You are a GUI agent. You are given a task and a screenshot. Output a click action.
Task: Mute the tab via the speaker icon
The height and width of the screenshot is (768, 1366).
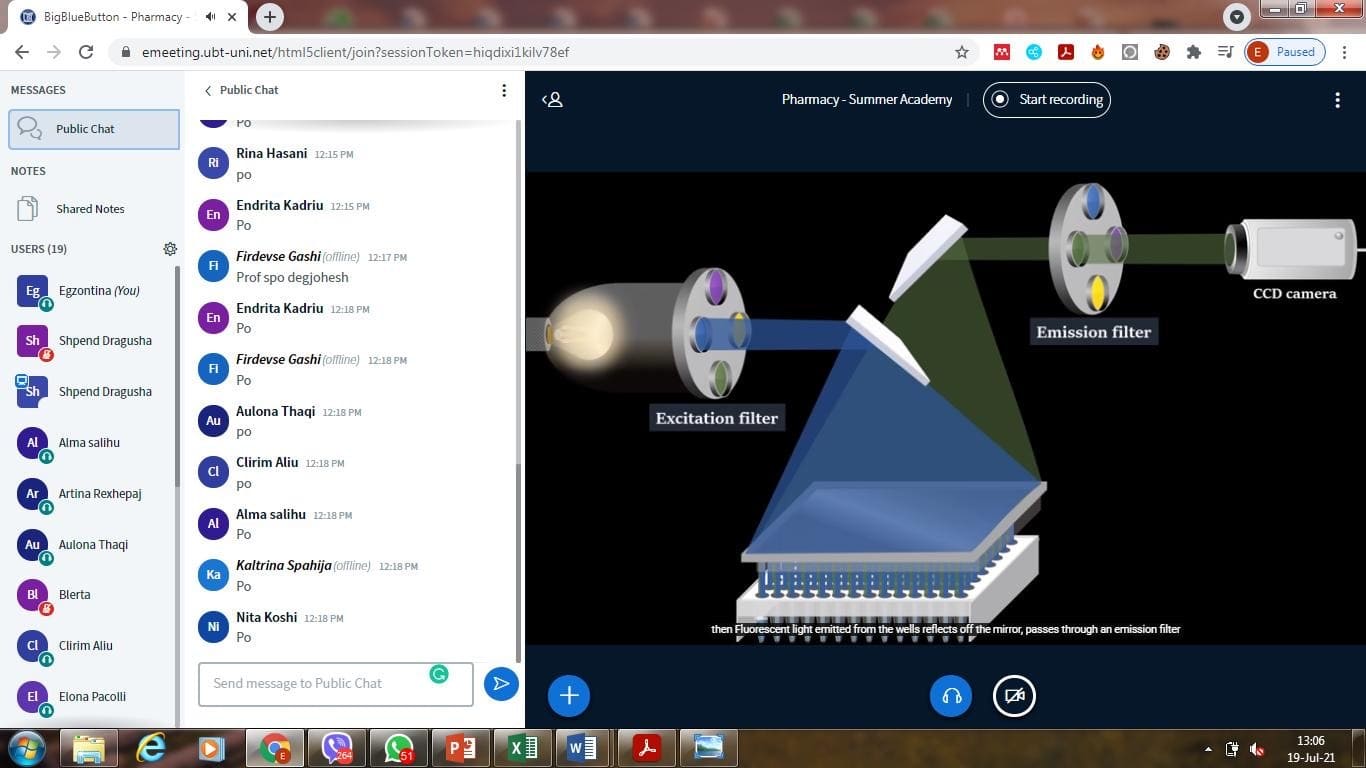[x=210, y=17]
